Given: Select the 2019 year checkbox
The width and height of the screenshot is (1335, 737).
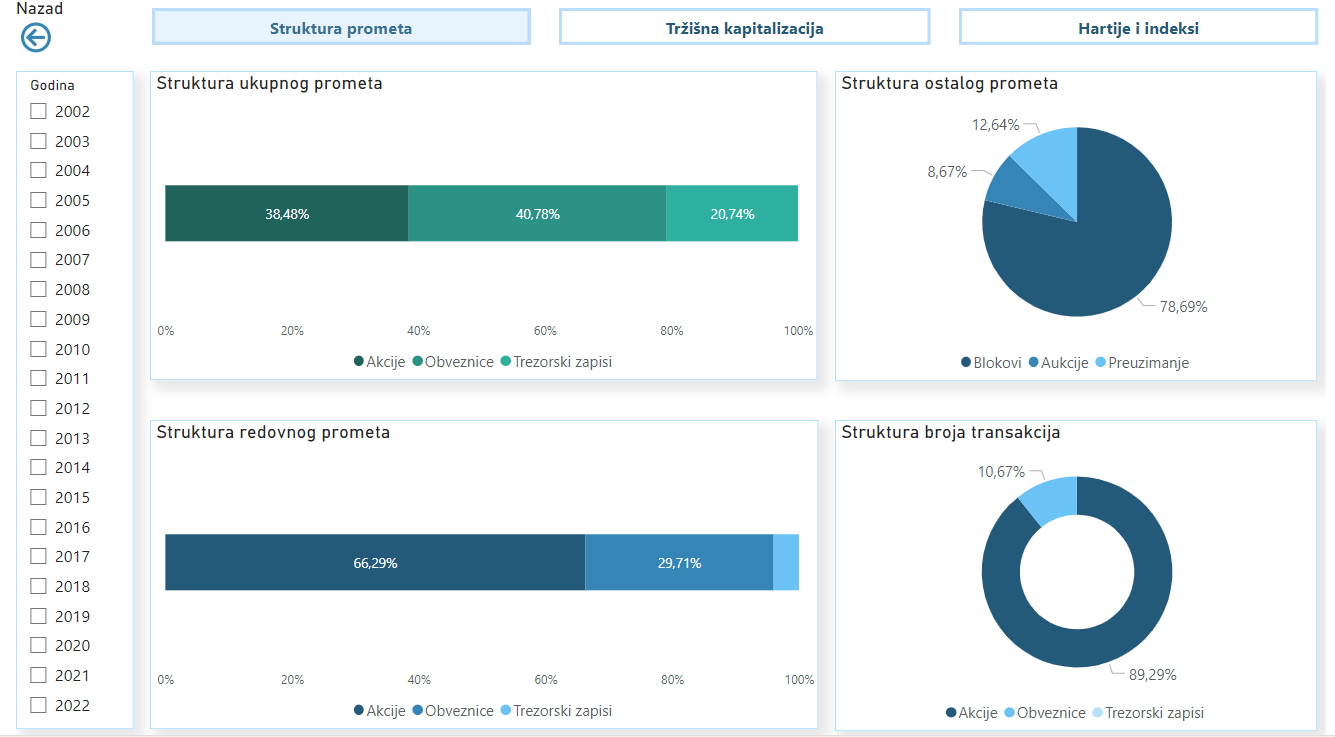Looking at the screenshot, I should (39, 616).
